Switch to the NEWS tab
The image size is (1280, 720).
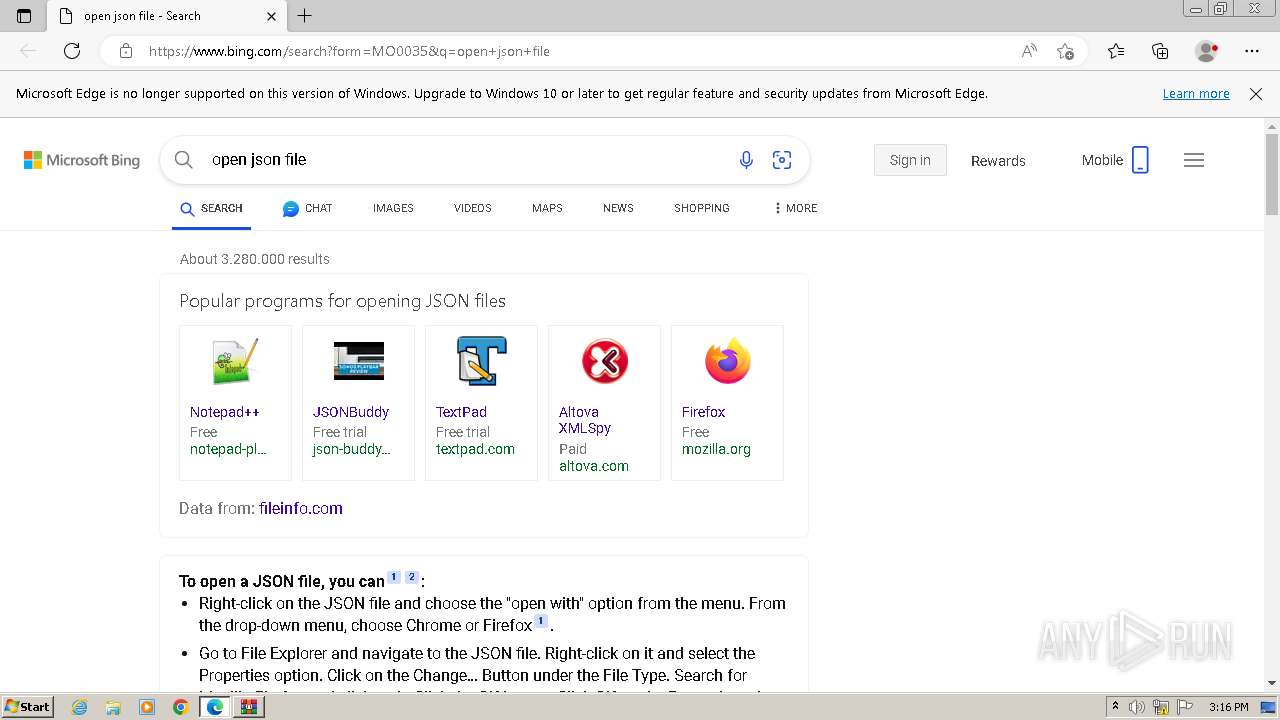point(618,208)
